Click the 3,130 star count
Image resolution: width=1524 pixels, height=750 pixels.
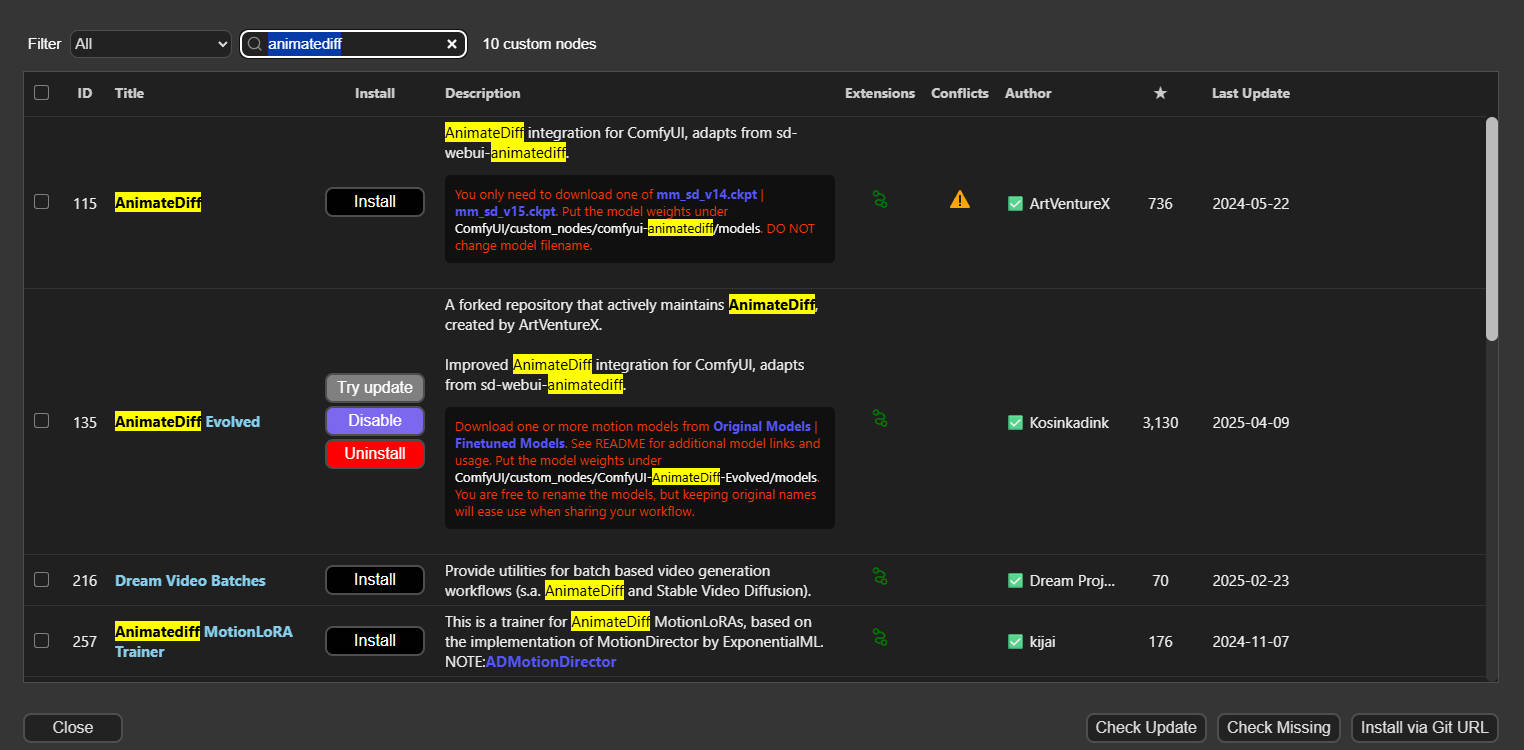[1160, 422]
